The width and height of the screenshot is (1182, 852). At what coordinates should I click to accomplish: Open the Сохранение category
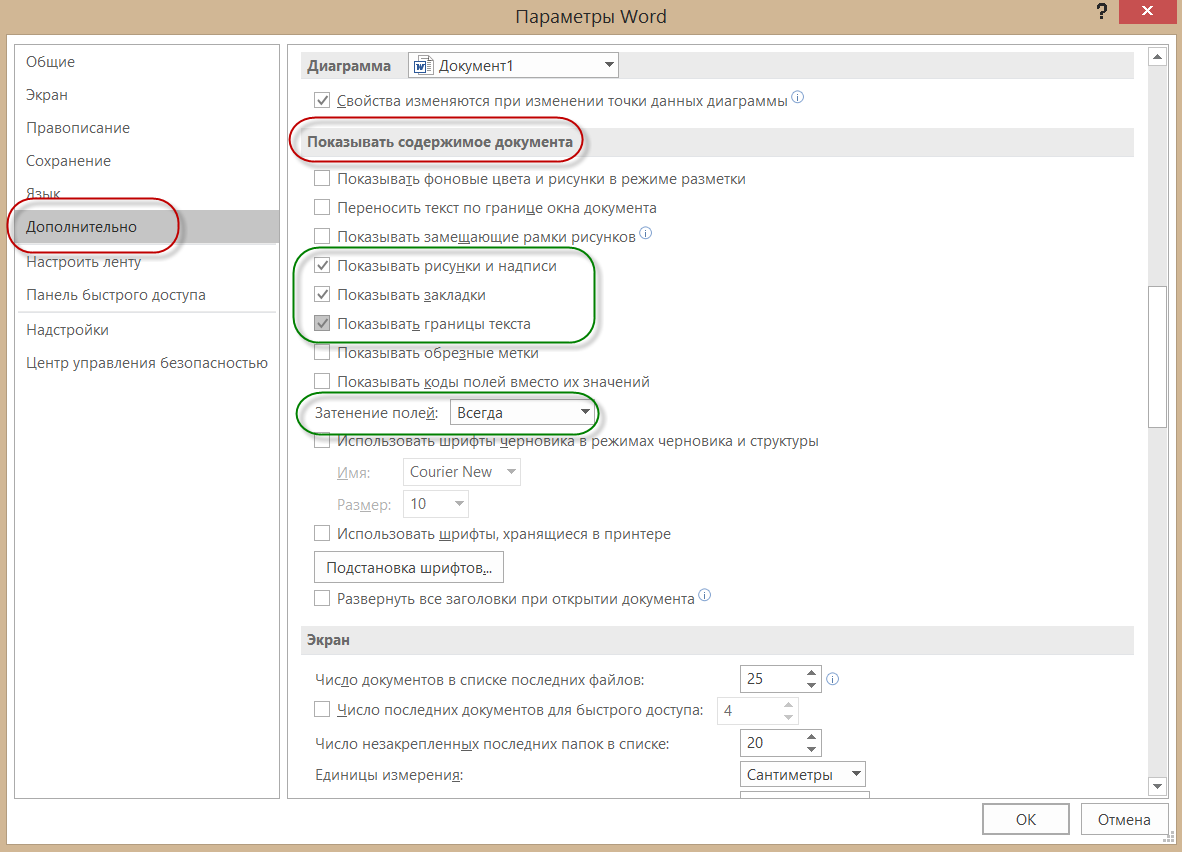tap(147, 161)
